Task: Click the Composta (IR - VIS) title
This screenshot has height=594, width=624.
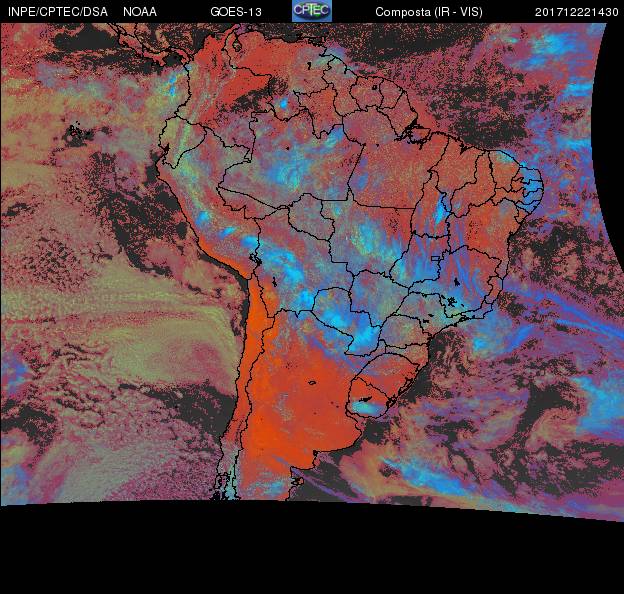Action: click(429, 12)
